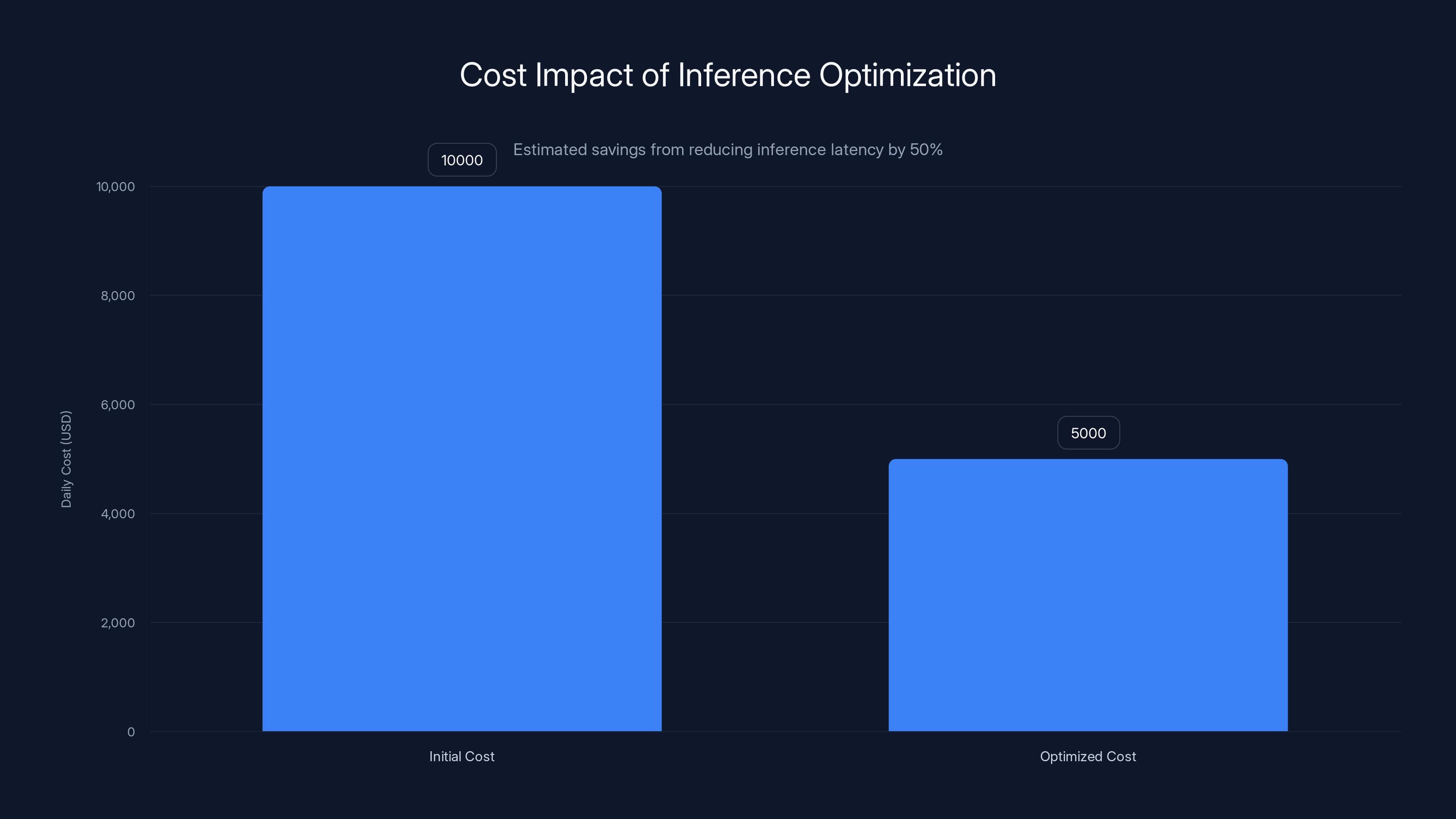Click the 2,000 tick label
Viewport: 1456px width, 819px height.
(119, 622)
